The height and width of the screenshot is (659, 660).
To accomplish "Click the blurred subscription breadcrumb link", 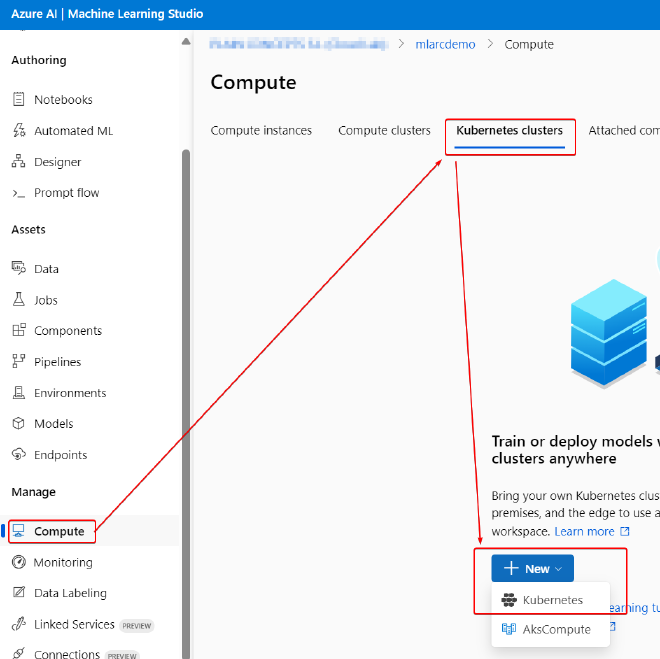I will [298, 44].
